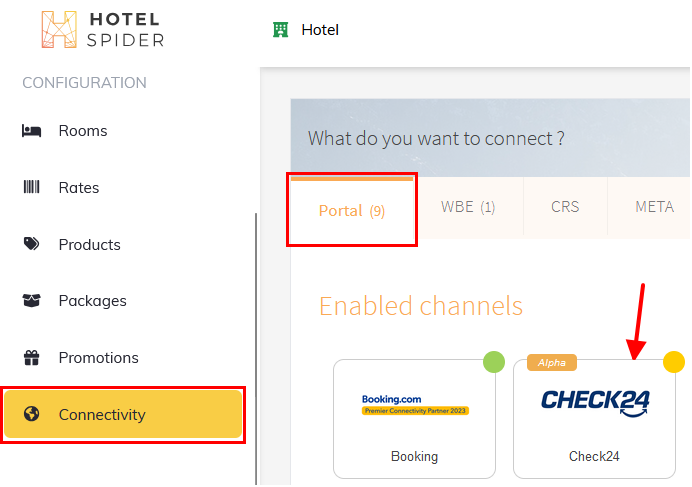Viewport: 692px width, 487px height.
Task: Open the Portal (9) tab
Action: pos(351,210)
